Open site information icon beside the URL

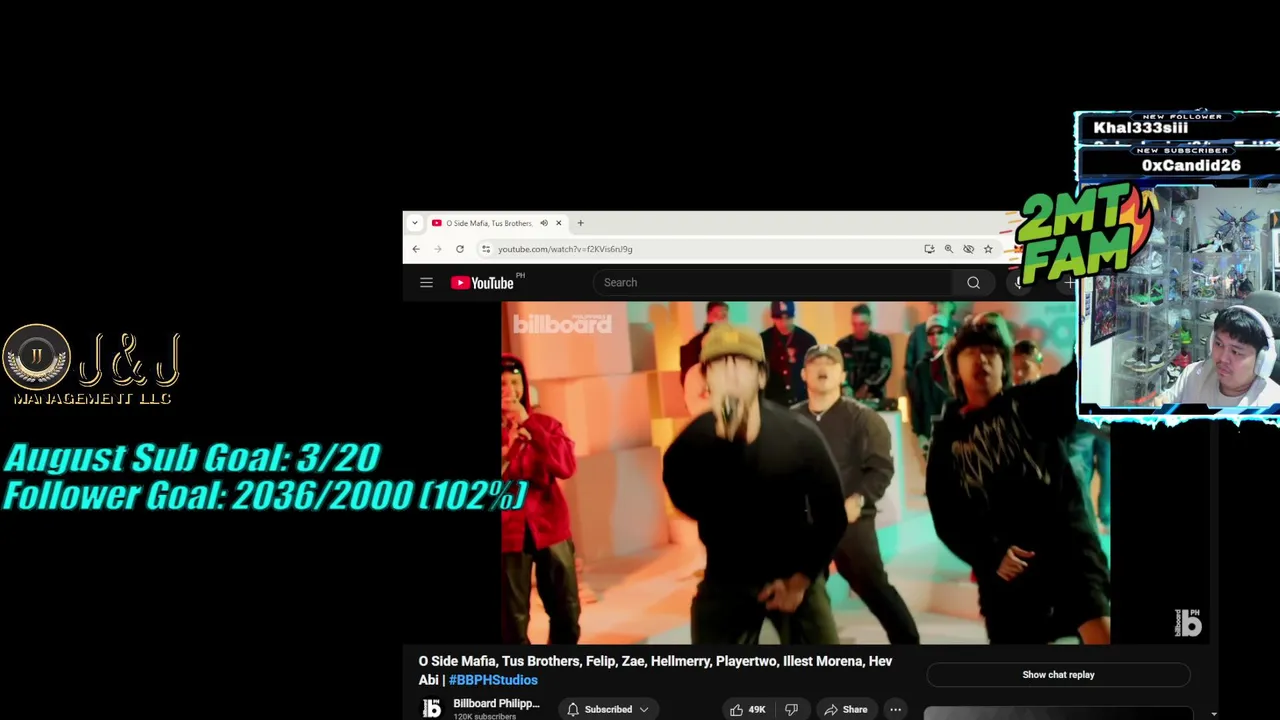(x=486, y=249)
